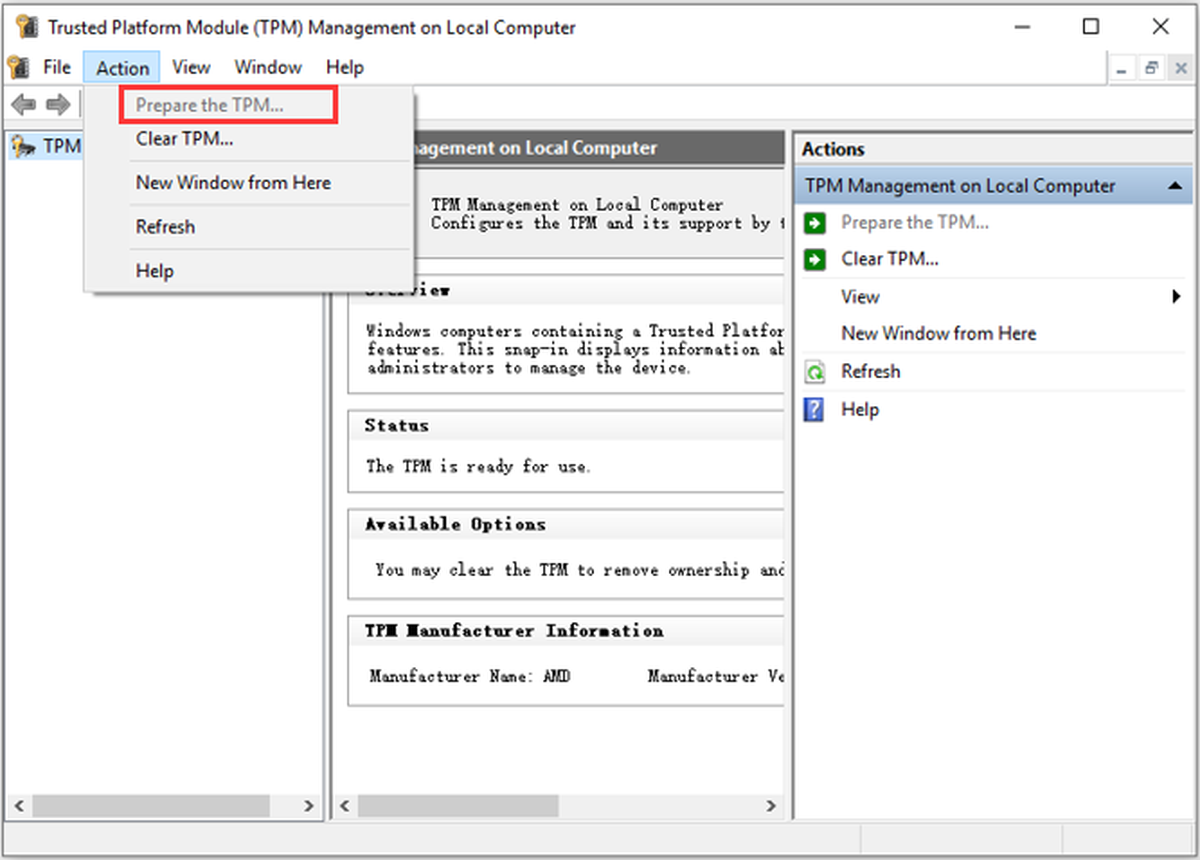Select the TPM key node icon in tree

coord(22,147)
